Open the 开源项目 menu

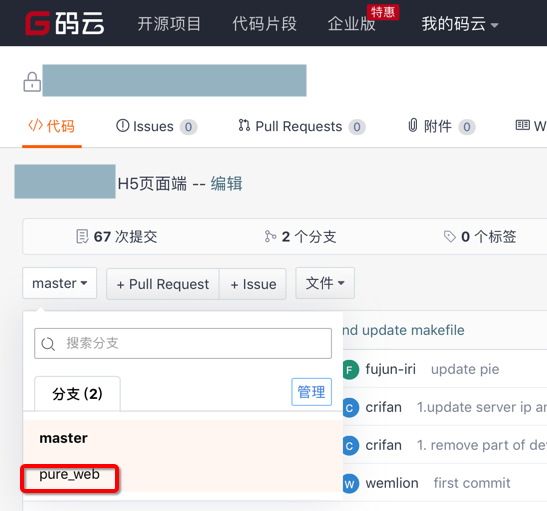pyautogui.click(x=169, y=24)
